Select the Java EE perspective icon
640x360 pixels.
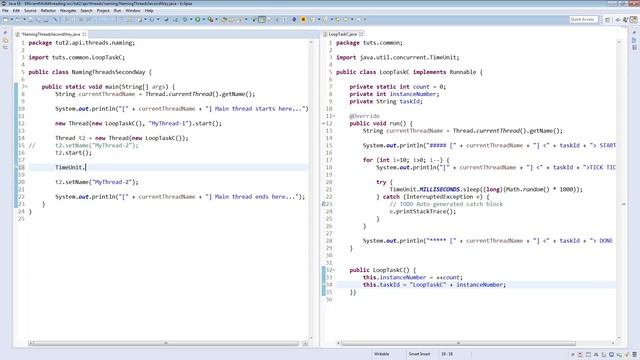coord(633,19)
